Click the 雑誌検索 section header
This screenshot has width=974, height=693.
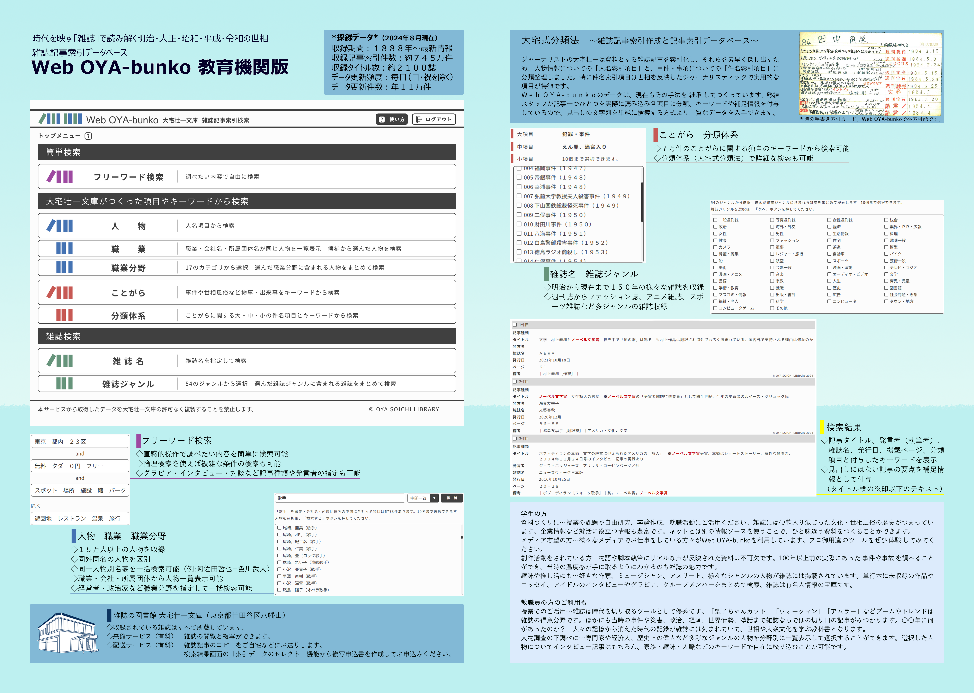point(247,336)
